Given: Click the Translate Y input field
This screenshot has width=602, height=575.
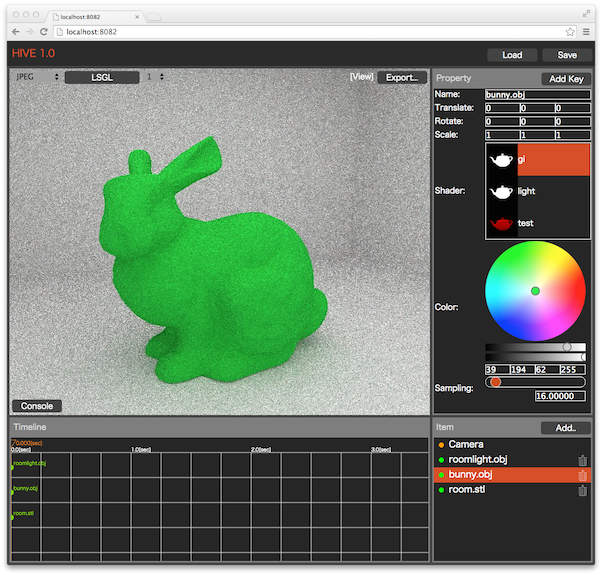Looking at the screenshot, I should pyautogui.click(x=538, y=108).
